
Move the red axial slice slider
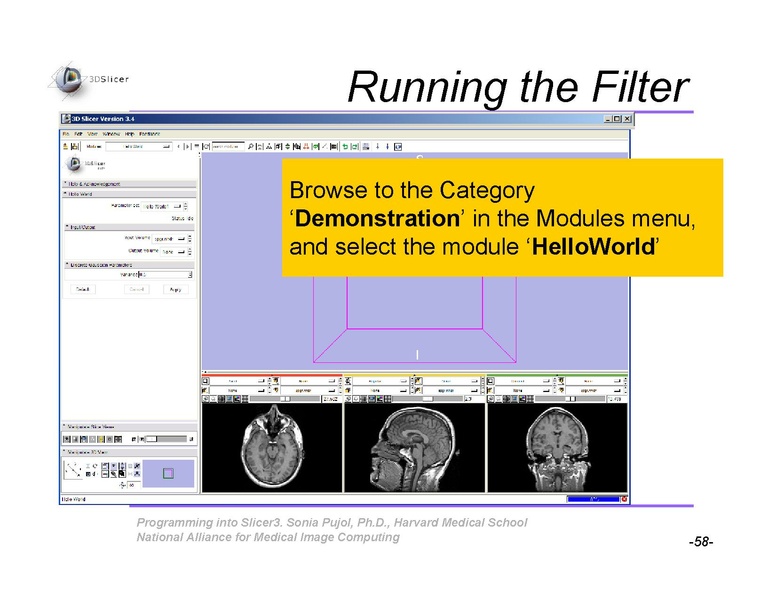tap(285, 399)
